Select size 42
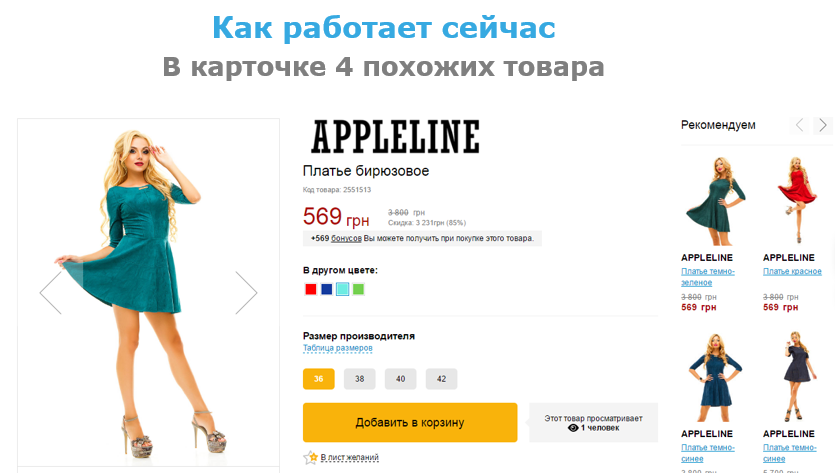The width and height of the screenshot is (835, 476). (x=441, y=379)
